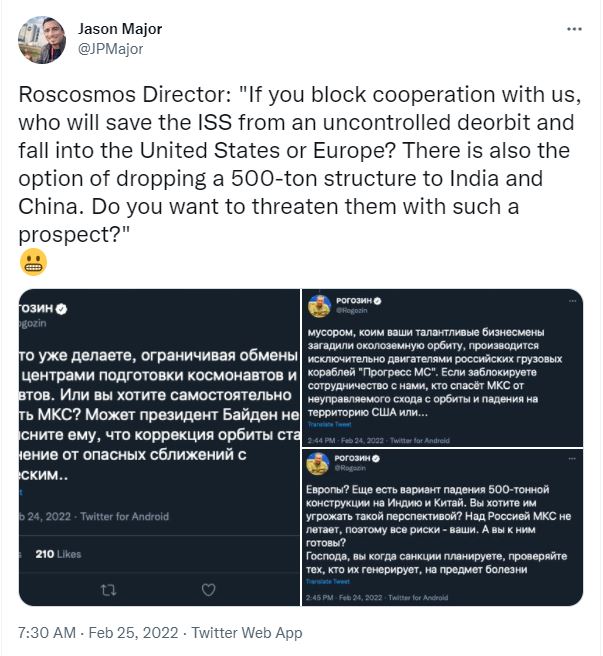
Task: Click the Jason Major display name
Action: click(x=118, y=28)
